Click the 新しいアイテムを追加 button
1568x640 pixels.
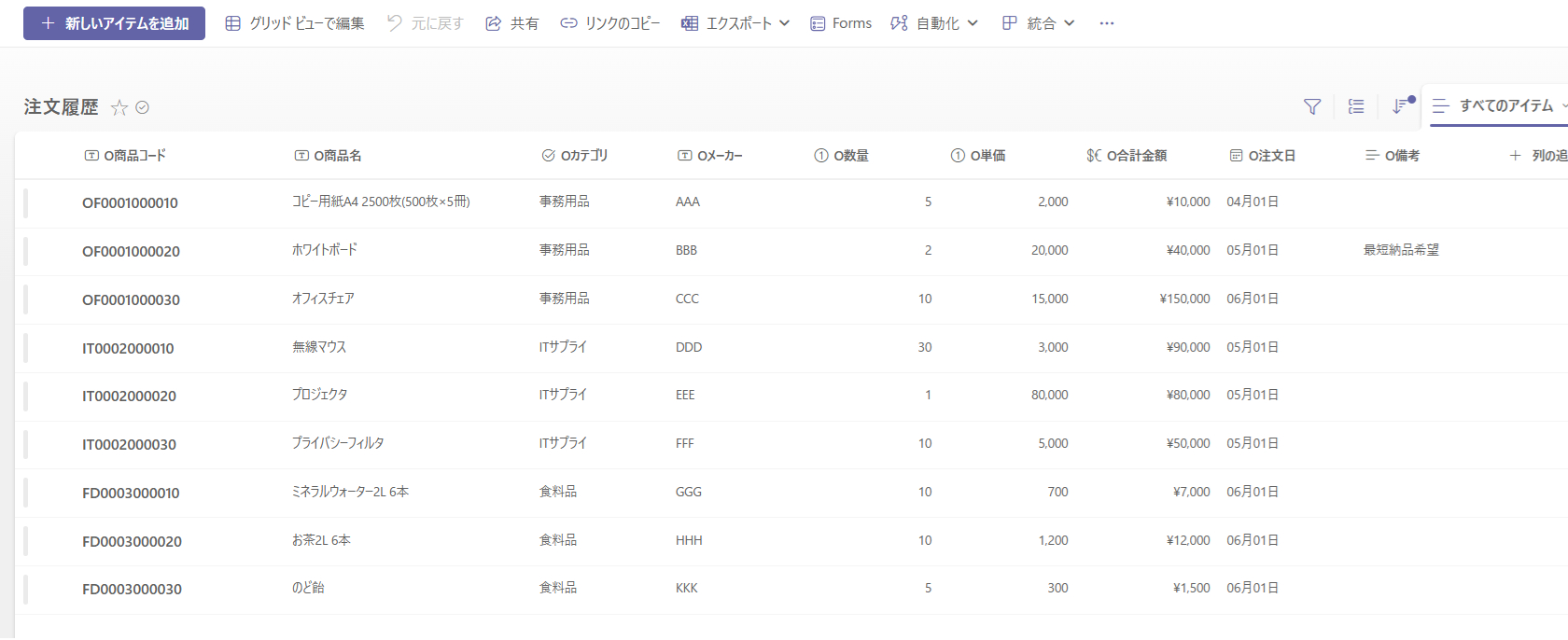[114, 23]
